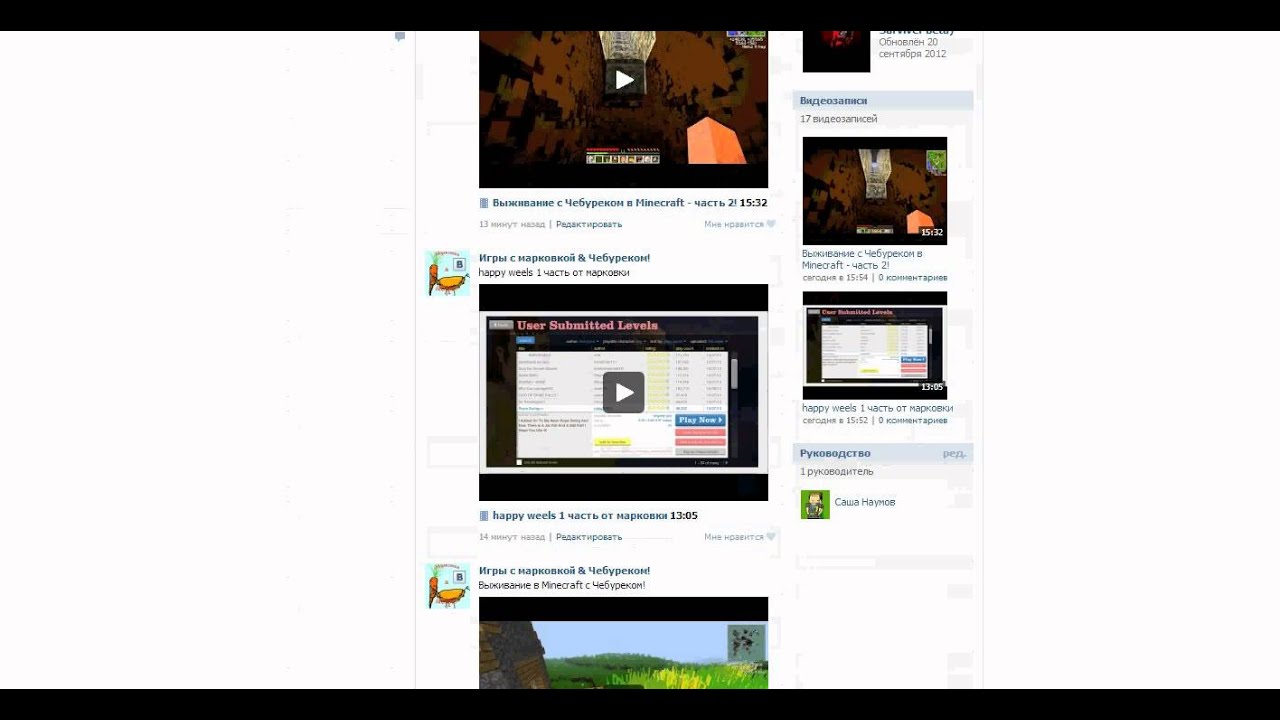1280x720 pixels.
Task: Click 'Редактировать' on the 13 минут назад post
Action: click(x=589, y=224)
